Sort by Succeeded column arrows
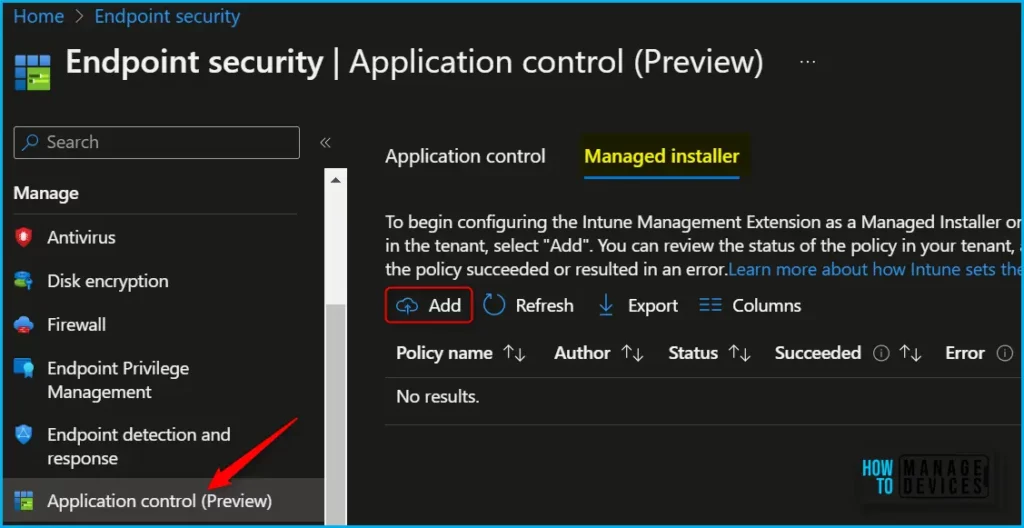Image resolution: width=1024 pixels, height=528 pixels. click(x=910, y=354)
